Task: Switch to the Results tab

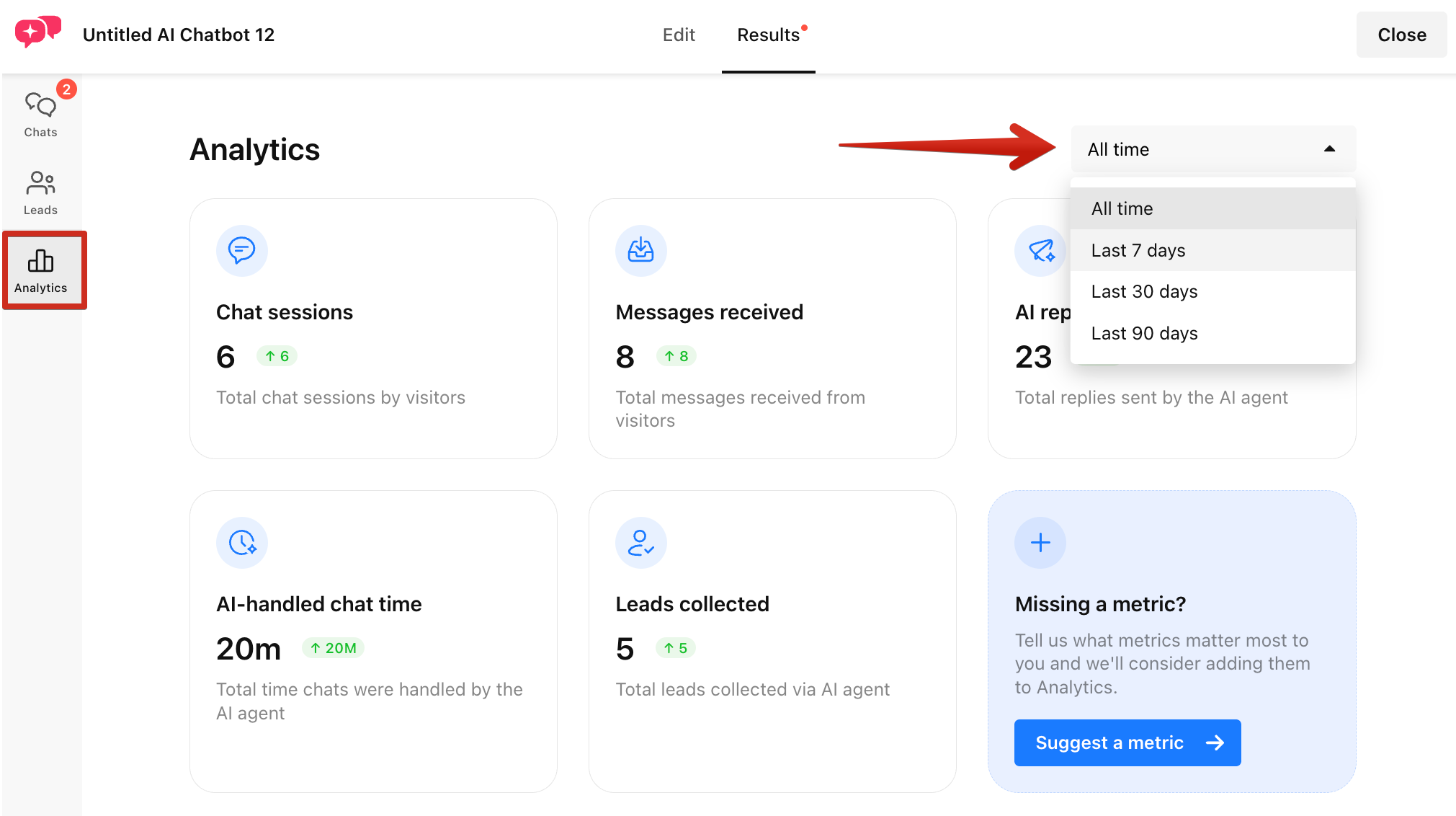Action: tap(769, 35)
